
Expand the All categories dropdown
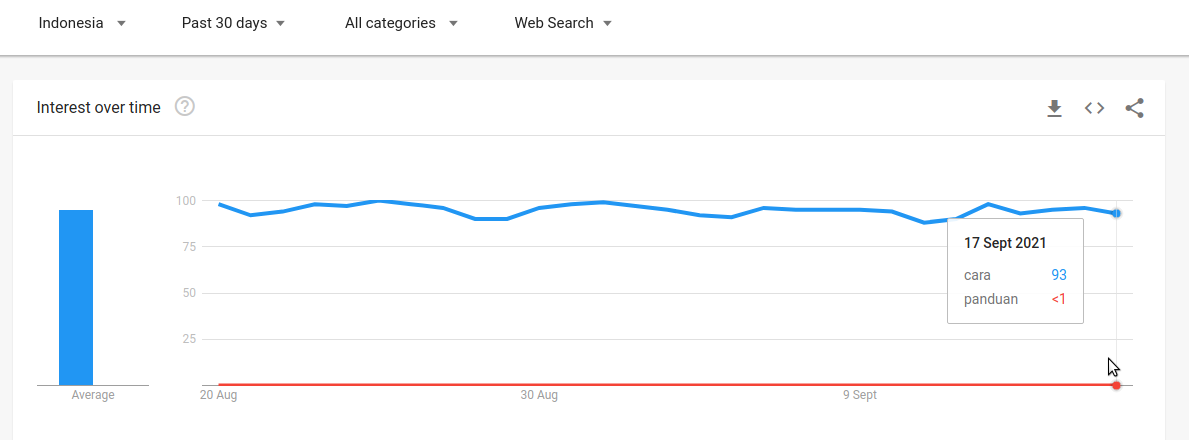pyautogui.click(x=400, y=23)
